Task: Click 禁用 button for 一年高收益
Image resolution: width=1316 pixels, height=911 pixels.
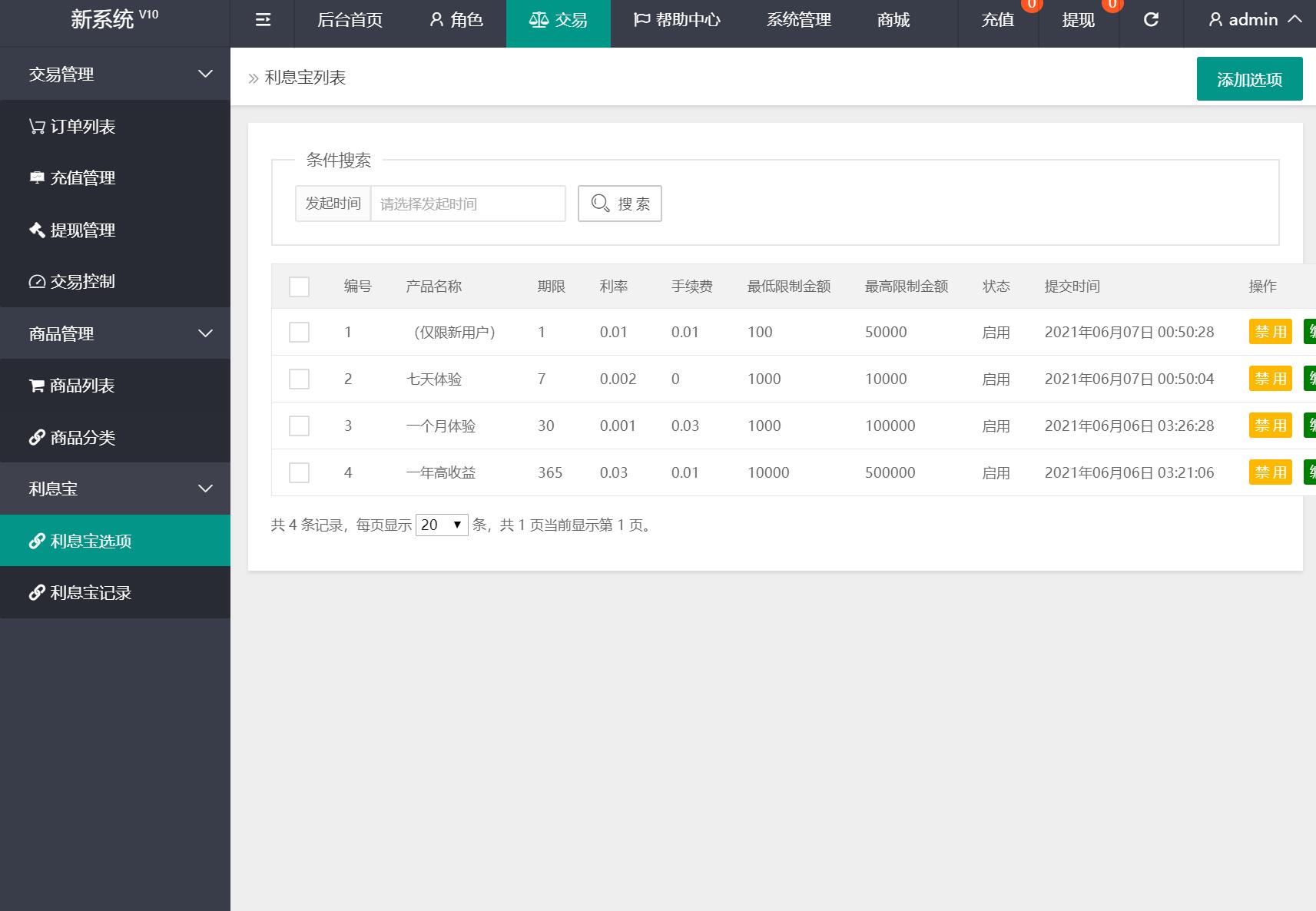Action: (x=1271, y=472)
